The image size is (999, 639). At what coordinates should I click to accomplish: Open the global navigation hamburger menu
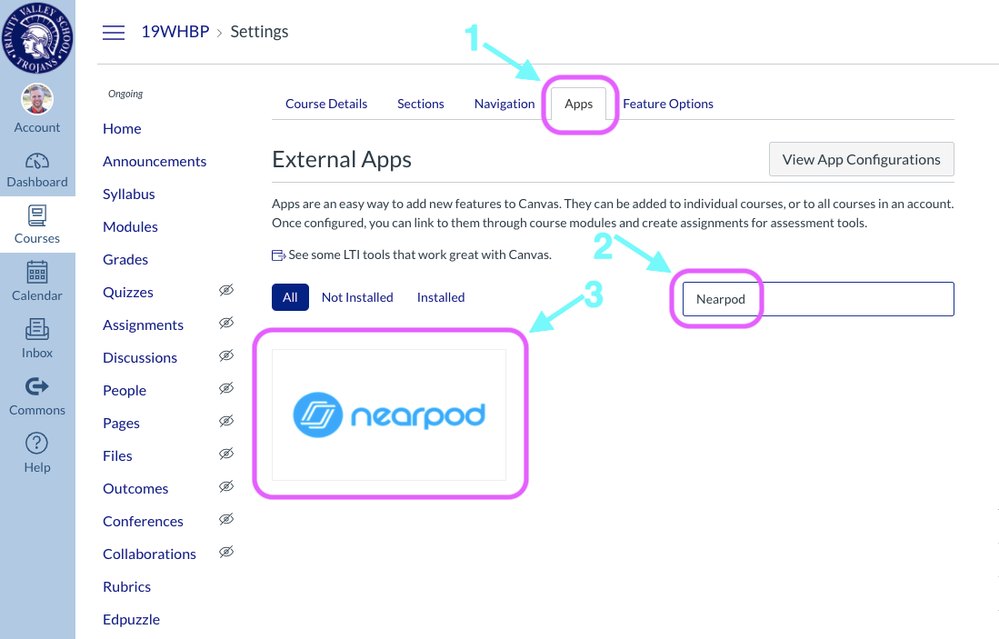click(x=113, y=31)
